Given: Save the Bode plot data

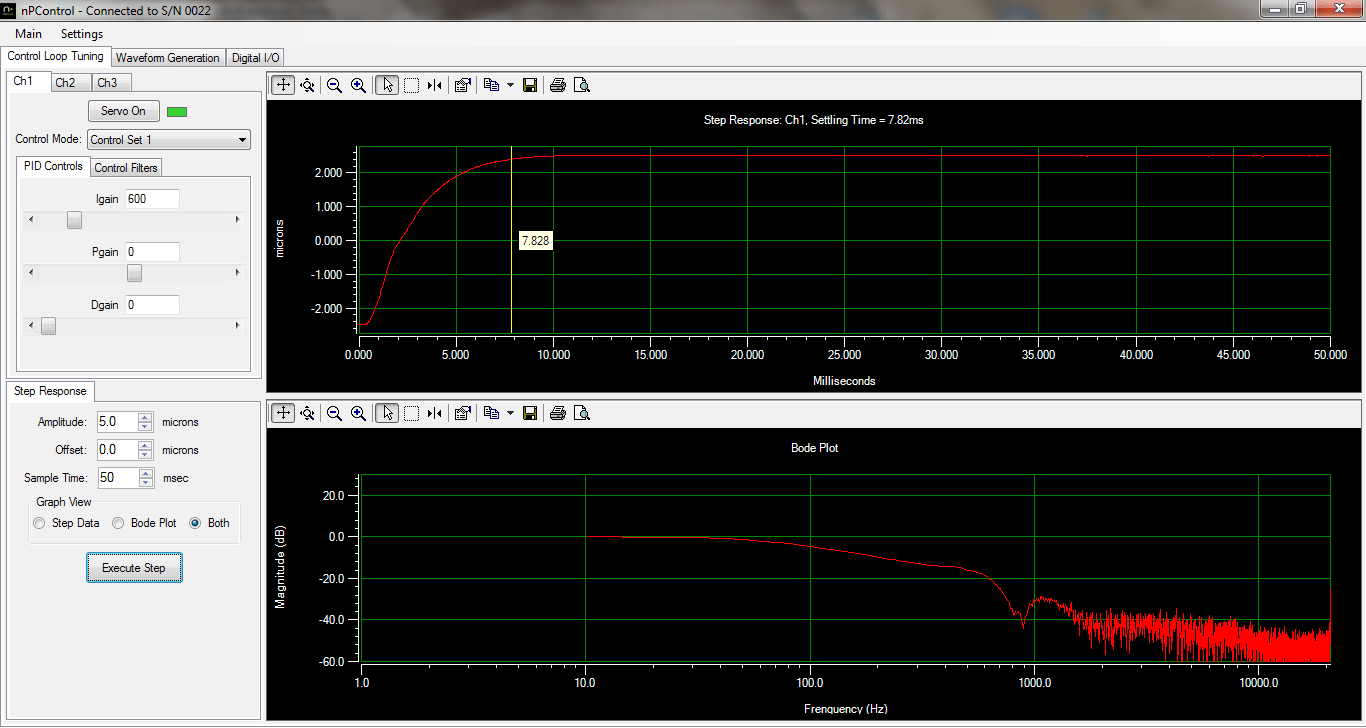Looking at the screenshot, I should coord(530,412).
